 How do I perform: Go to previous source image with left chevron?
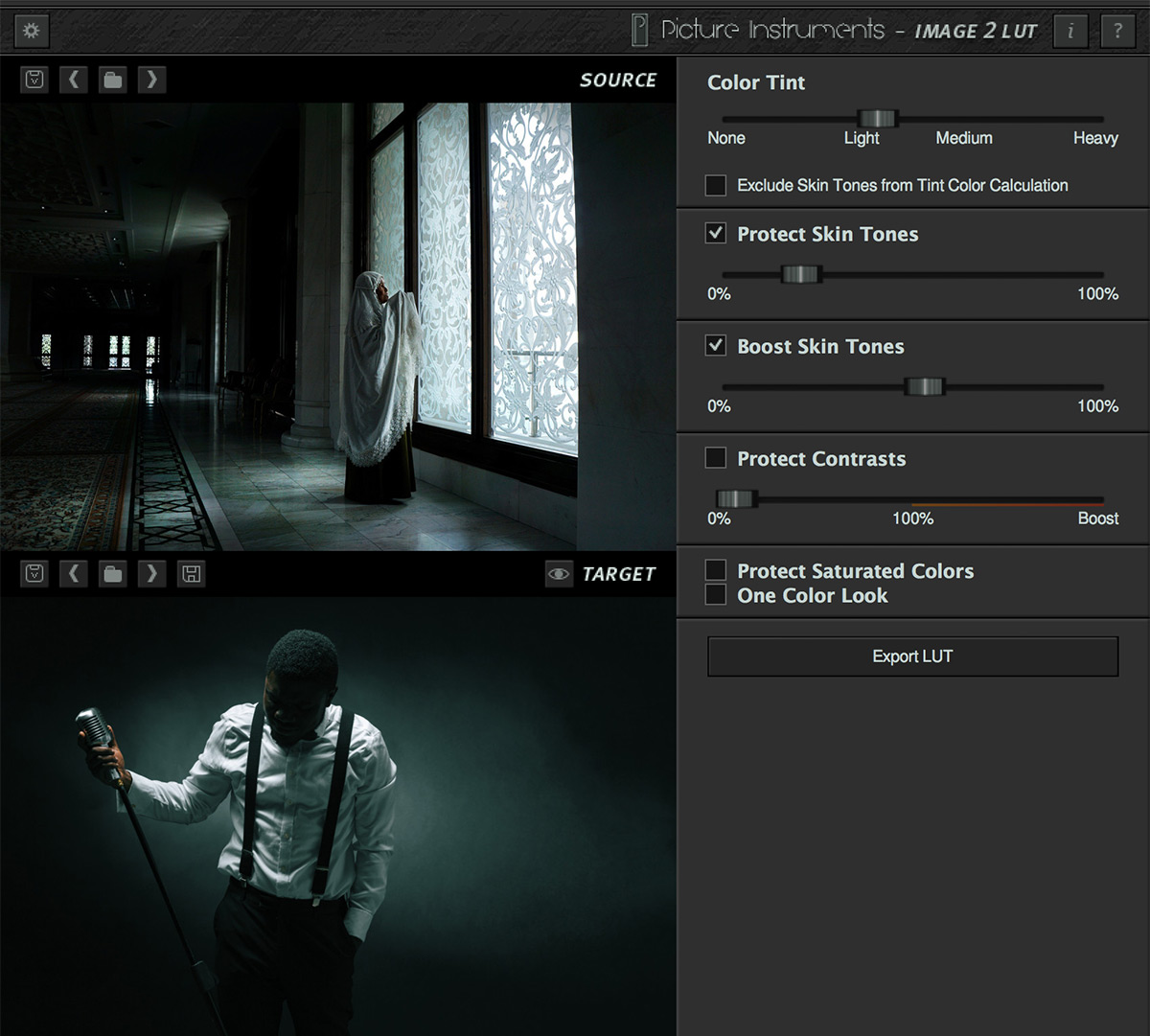(74, 80)
